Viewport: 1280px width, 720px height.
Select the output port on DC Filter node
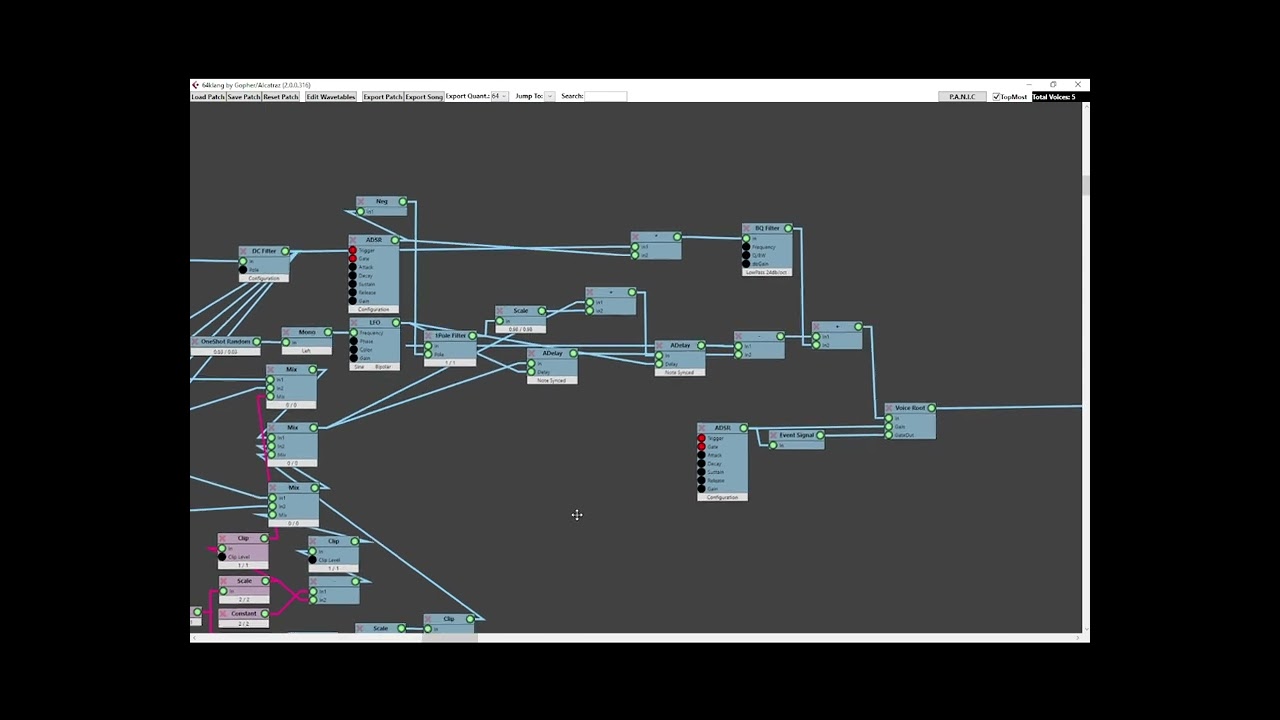point(285,252)
